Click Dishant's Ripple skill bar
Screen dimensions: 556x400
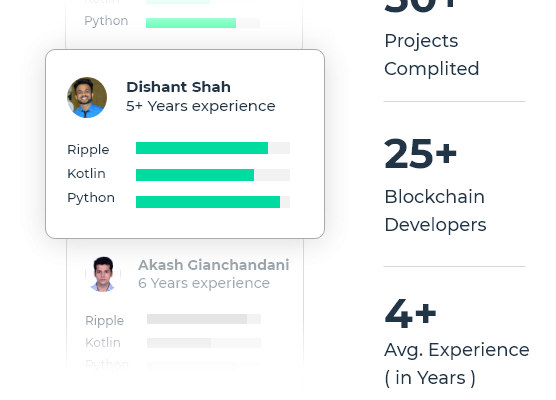[x=213, y=148]
